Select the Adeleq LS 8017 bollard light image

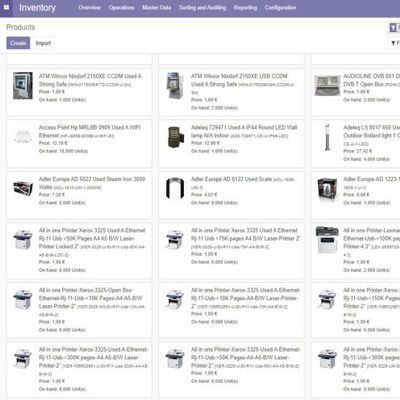(x=327, y=137)
